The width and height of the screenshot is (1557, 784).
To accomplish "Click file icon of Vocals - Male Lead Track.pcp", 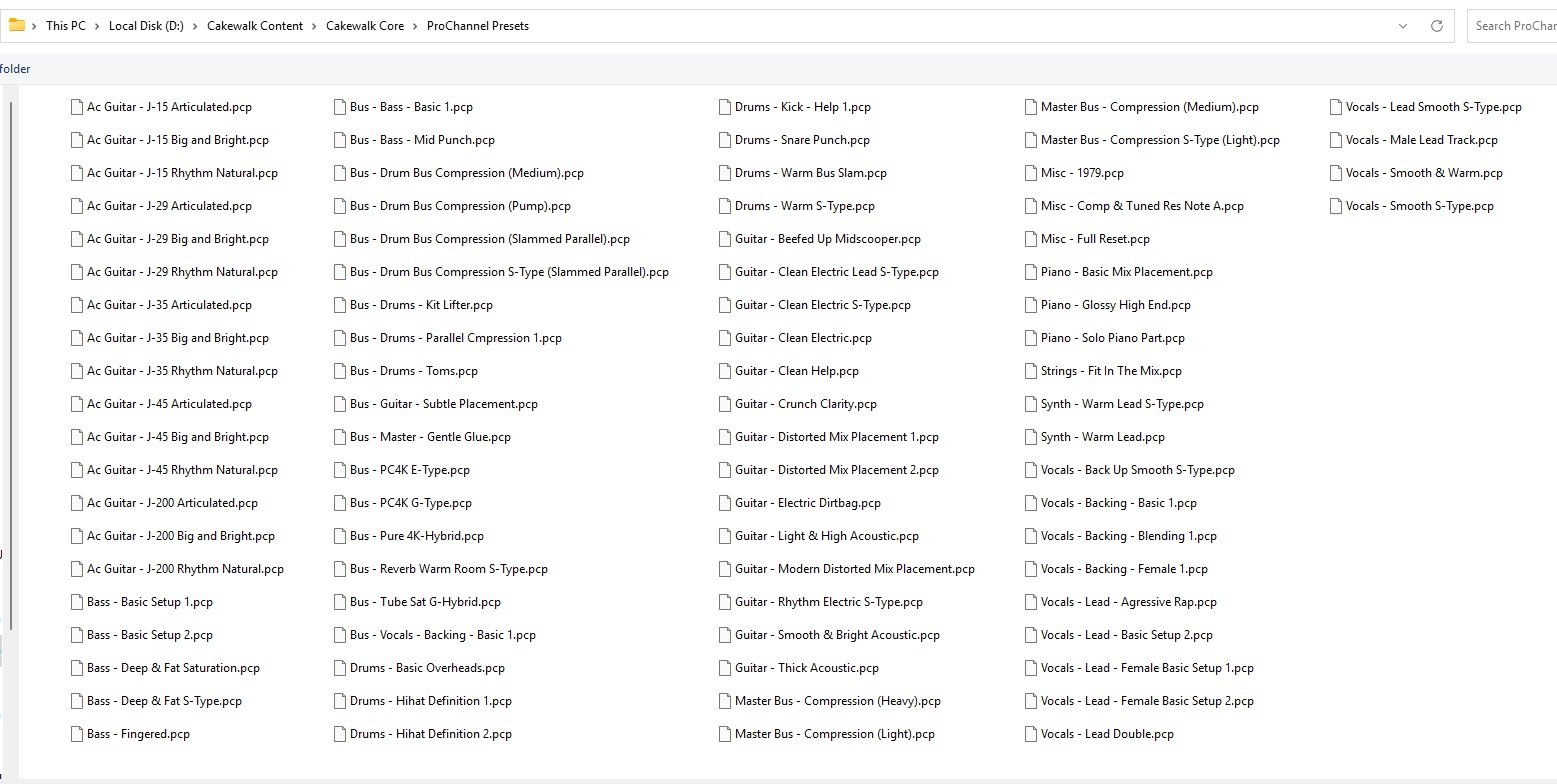I will (1336, 140).
